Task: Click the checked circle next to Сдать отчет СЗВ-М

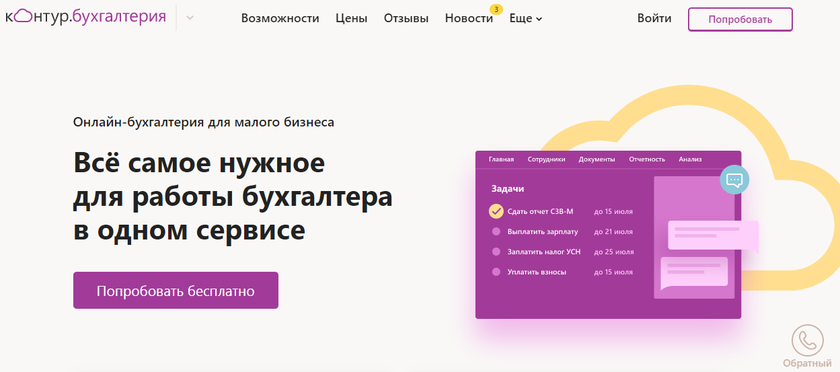Action: [496, 211]
